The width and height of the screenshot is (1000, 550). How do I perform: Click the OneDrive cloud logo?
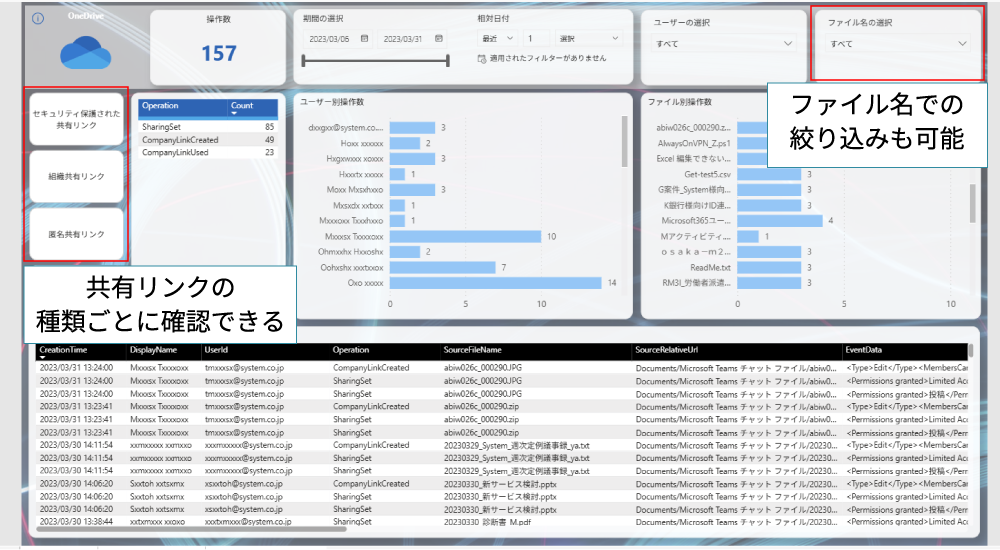tap(85, 52)
